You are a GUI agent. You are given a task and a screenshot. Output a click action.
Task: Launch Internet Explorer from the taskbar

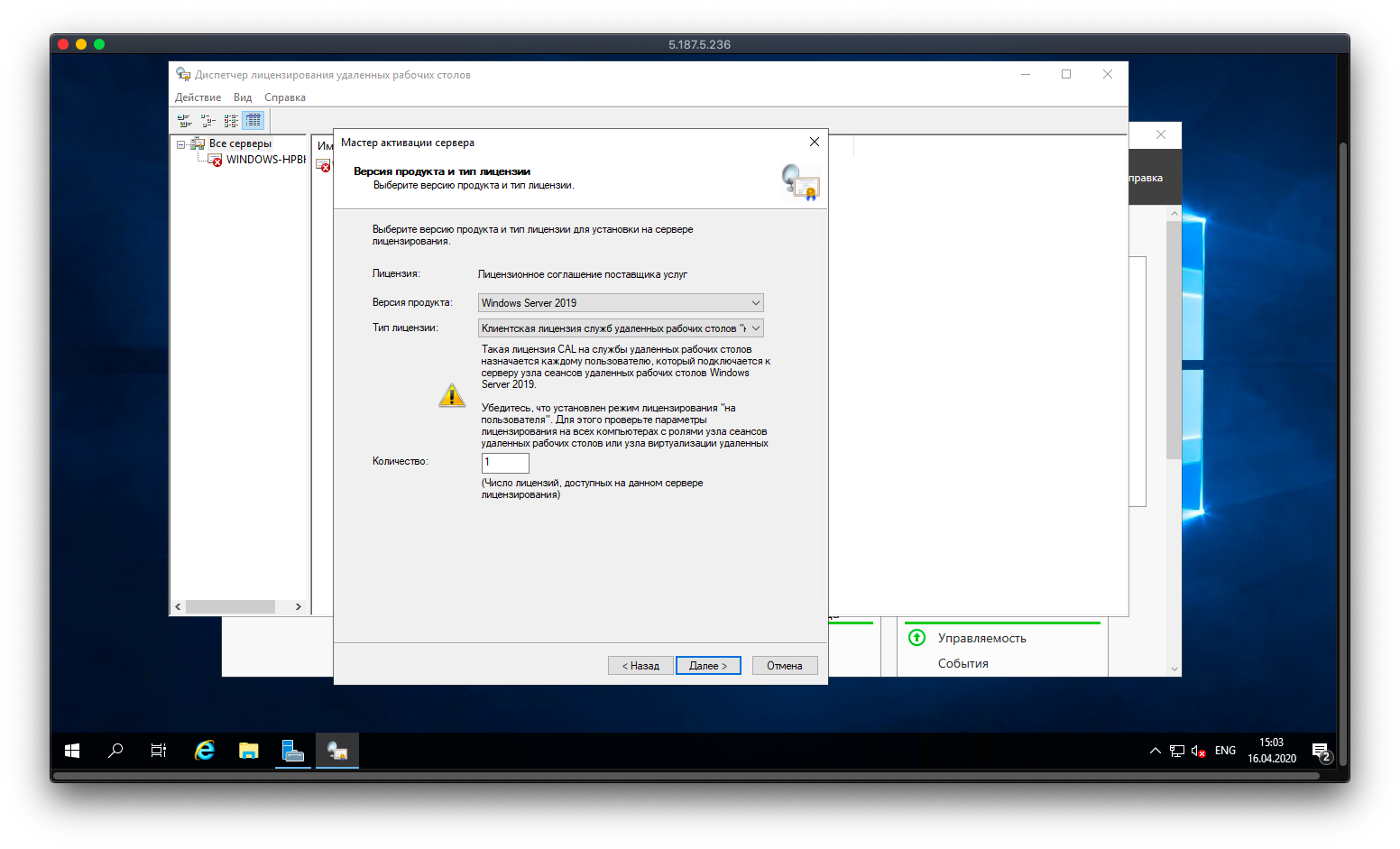point(205,751)
